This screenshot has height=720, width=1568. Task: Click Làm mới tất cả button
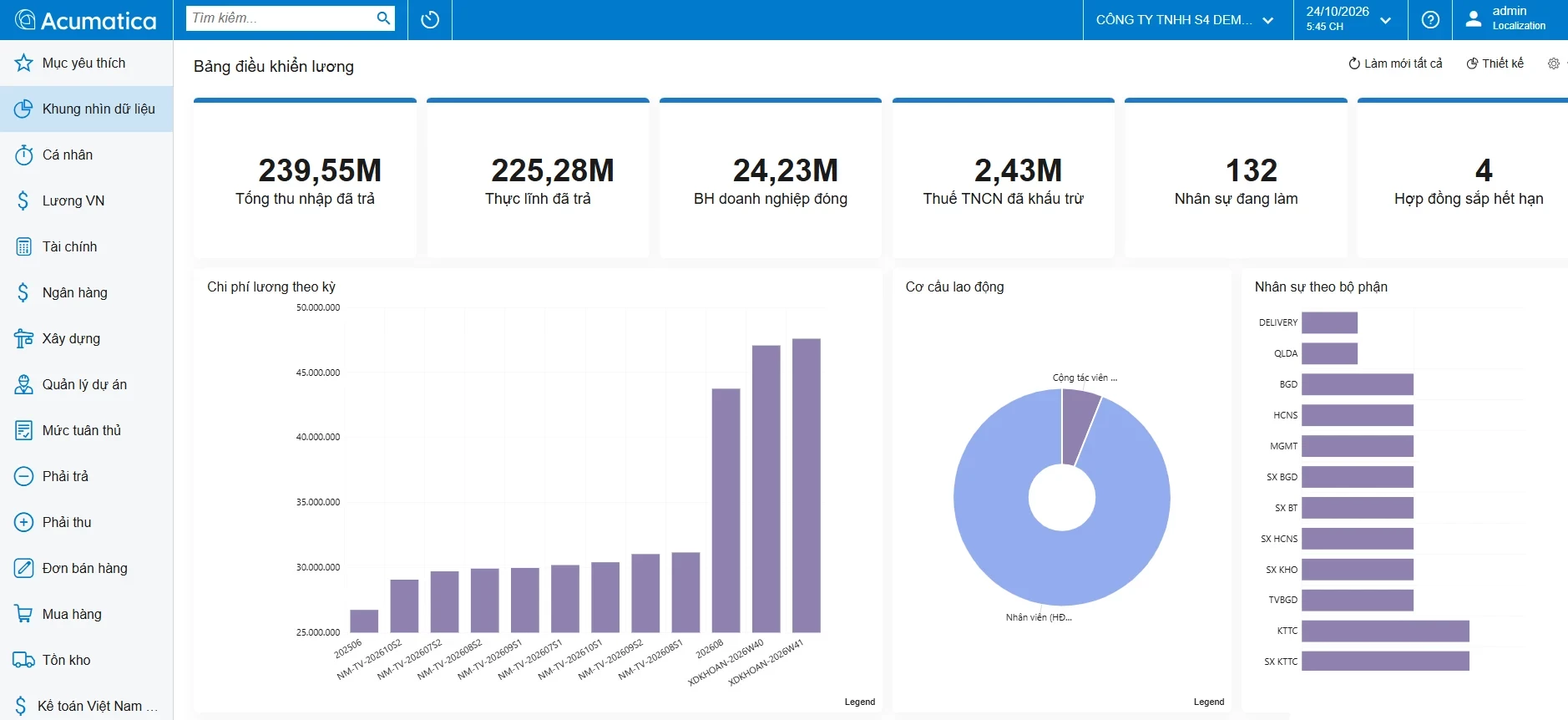click(x=1395, y=63)
